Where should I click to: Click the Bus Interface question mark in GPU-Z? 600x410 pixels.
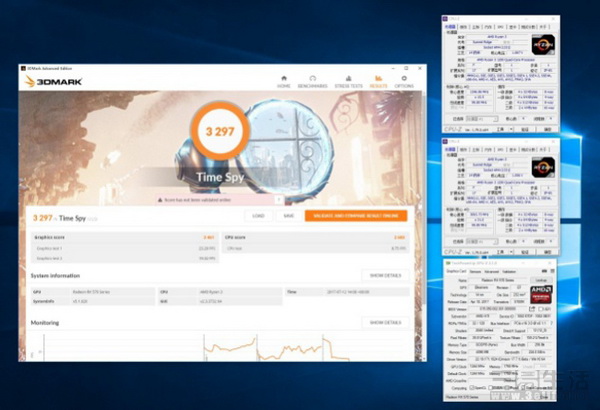tap(551, 323)
